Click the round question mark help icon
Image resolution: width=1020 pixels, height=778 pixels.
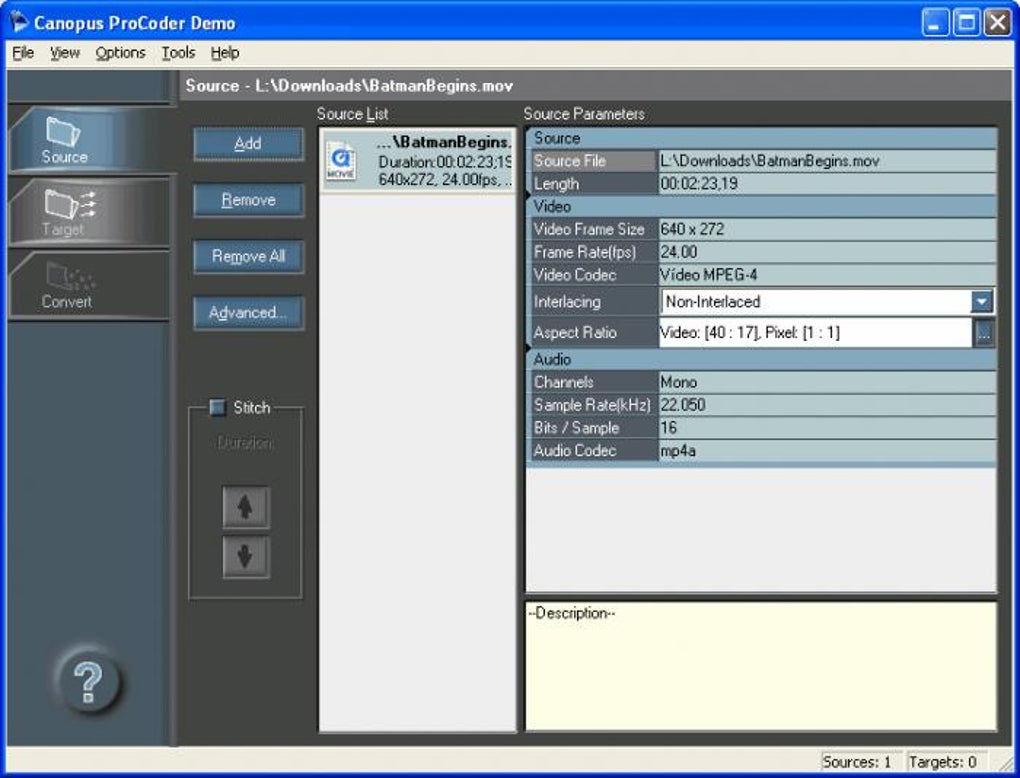88,682
